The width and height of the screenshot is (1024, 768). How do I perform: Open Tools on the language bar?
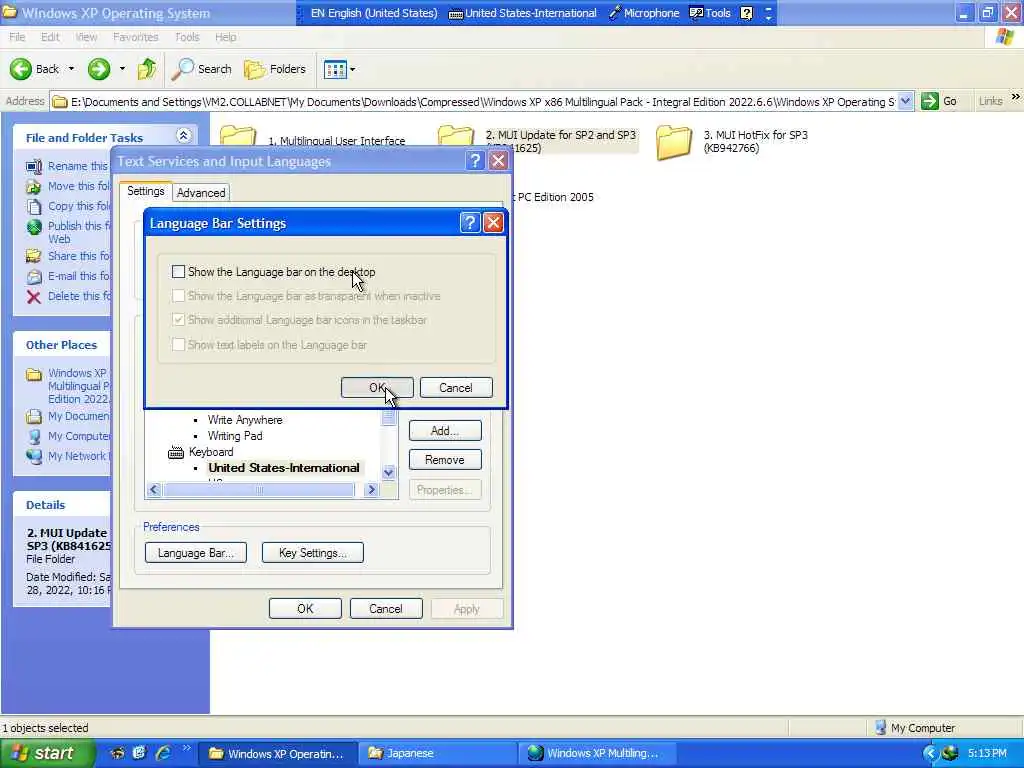[711, 12]
